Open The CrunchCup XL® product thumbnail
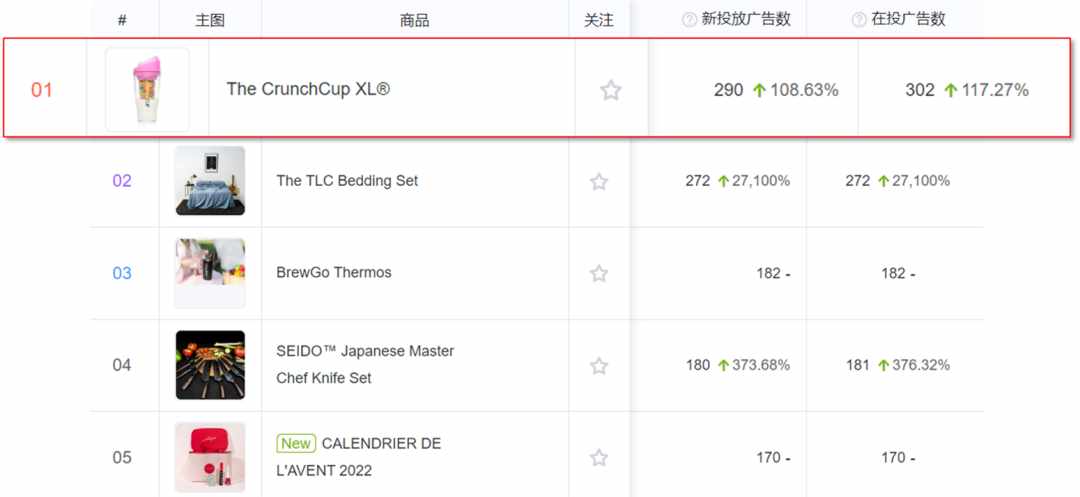Screen dimensions: 1080x497 point(147,89)
